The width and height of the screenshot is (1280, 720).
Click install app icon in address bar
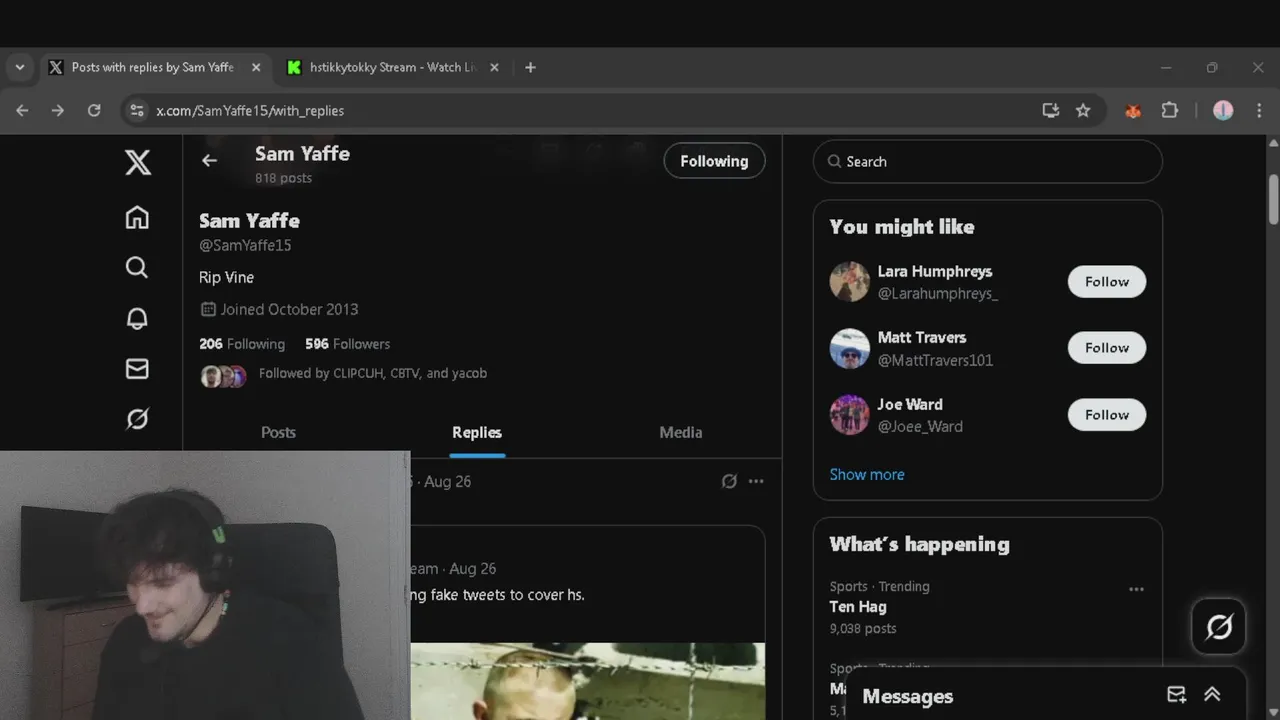(1050, 111)
